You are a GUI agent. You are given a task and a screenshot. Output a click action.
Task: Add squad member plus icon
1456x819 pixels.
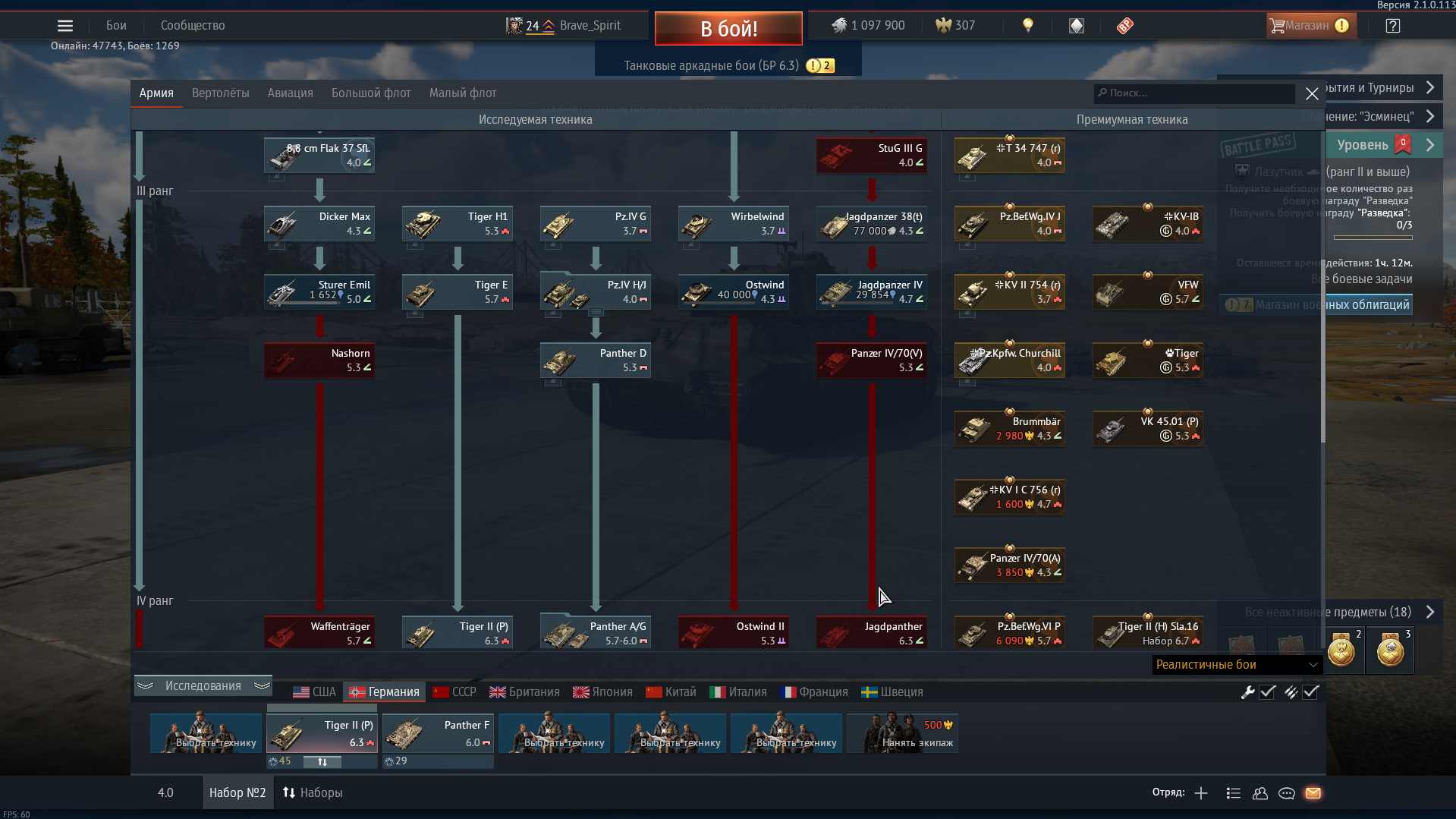[1201, 793]
